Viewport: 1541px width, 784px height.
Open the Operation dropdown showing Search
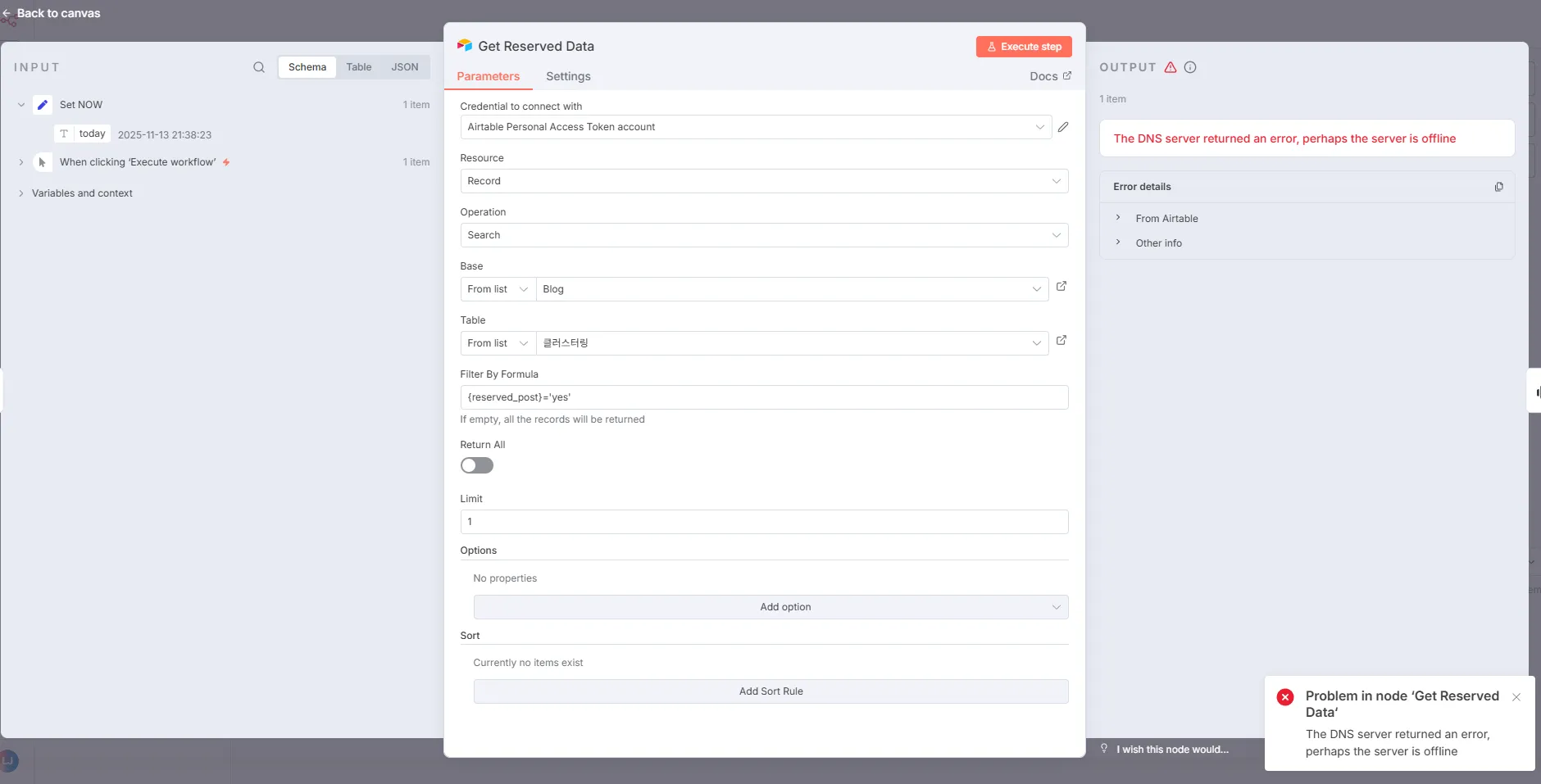[x=764, y=235]
